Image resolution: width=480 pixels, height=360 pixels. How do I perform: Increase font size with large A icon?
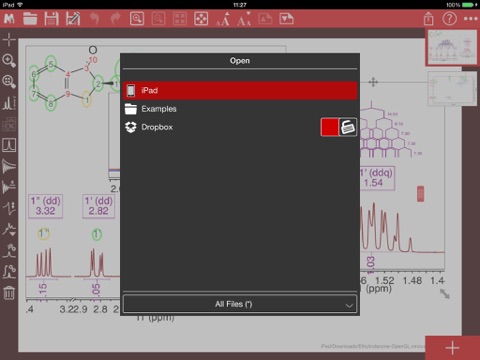pos(223,19)
